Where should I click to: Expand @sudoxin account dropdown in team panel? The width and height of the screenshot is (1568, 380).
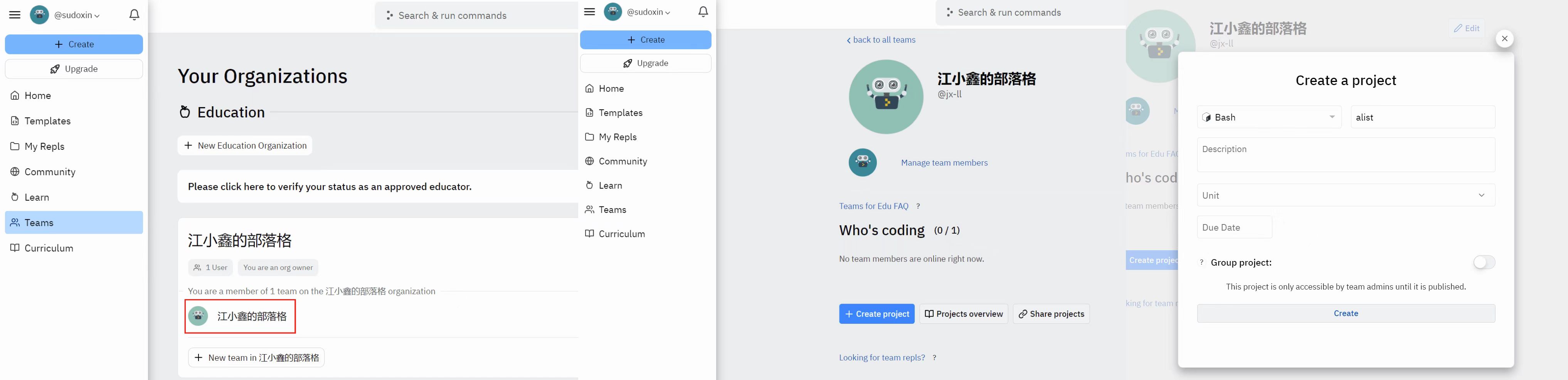point(649,12)
